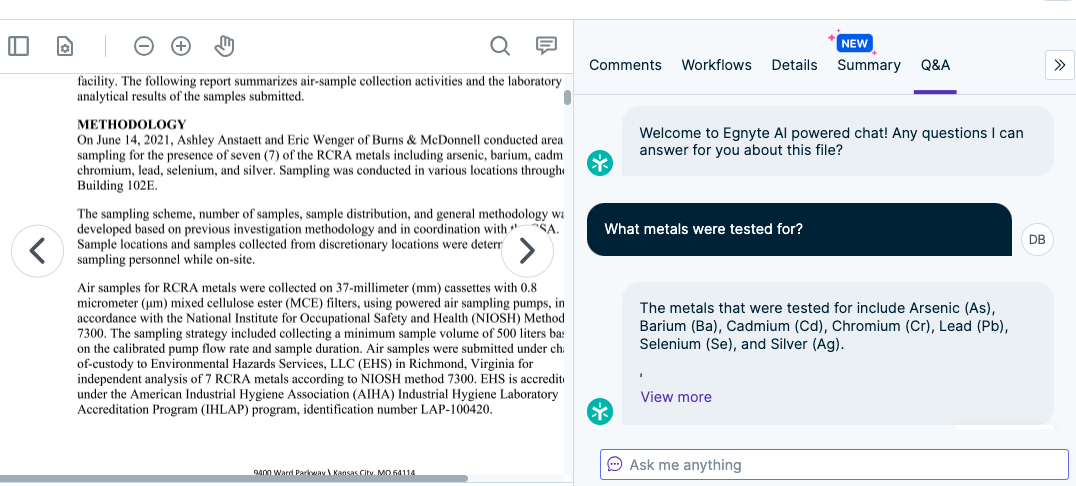Focus the Ask me anything field
1076x486 pixels.
(834, 464)
